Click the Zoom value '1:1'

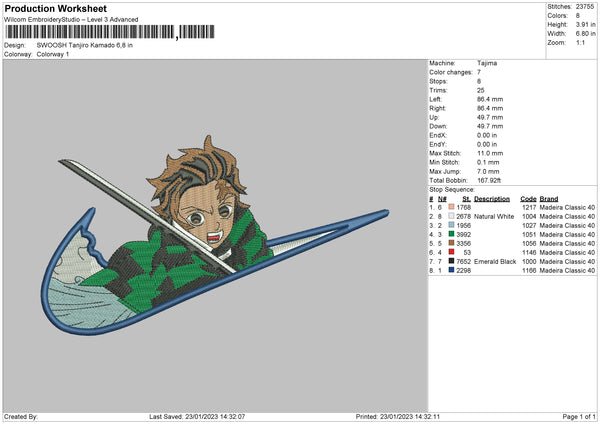[580, 42]
